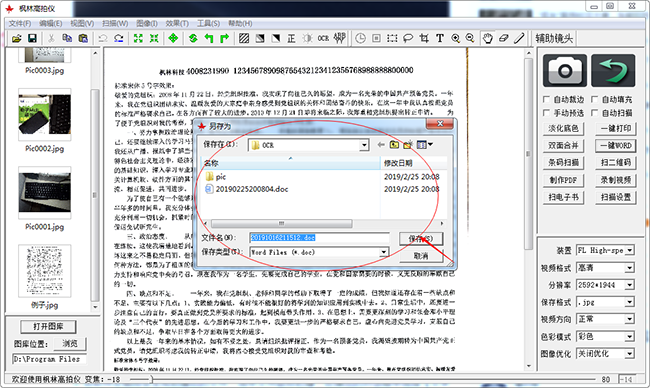Open the 装置 device dropdown

coord(630,250)
